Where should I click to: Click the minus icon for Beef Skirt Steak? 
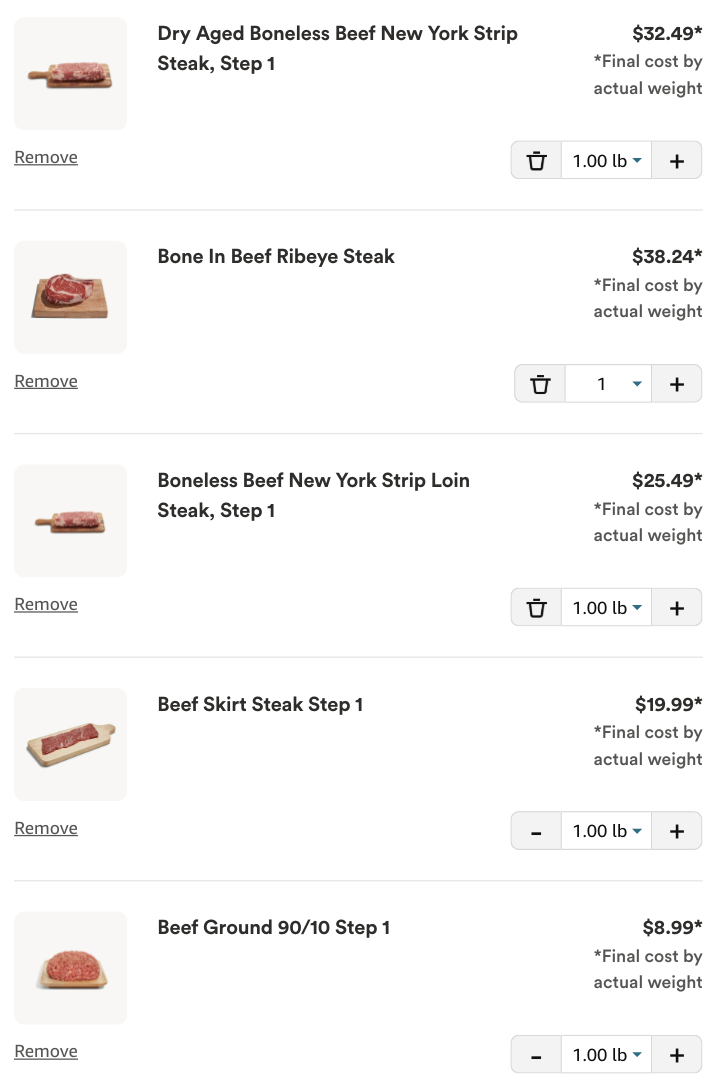[x=536, y=830]
